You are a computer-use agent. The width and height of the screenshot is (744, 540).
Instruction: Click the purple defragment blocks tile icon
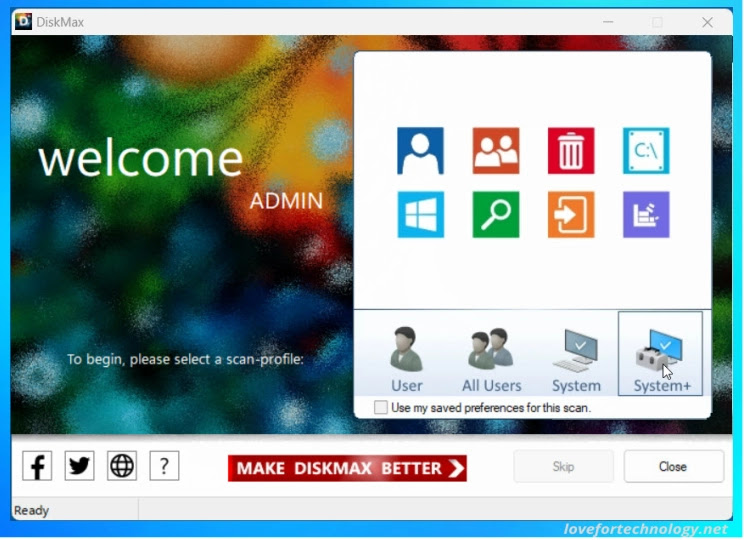pyautogui.click(x=646, y=214)
